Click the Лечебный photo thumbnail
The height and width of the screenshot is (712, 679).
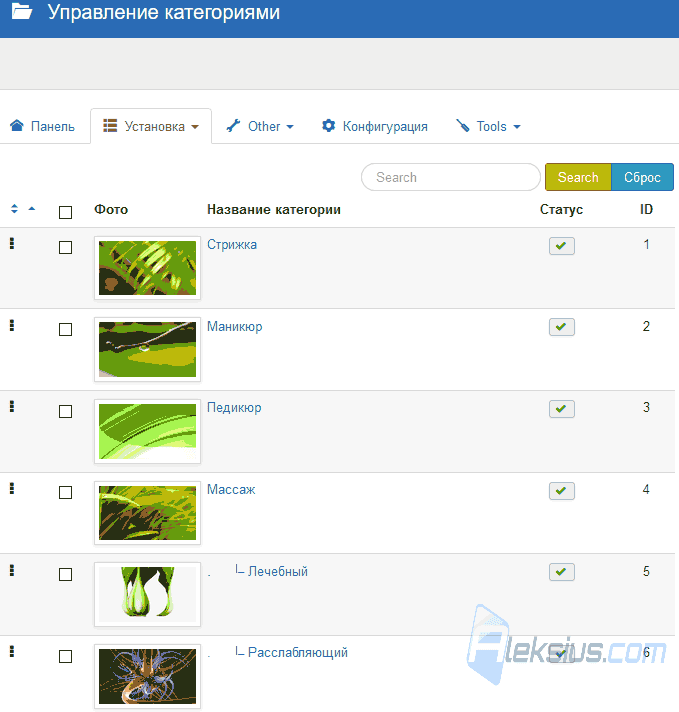point(147,594)
